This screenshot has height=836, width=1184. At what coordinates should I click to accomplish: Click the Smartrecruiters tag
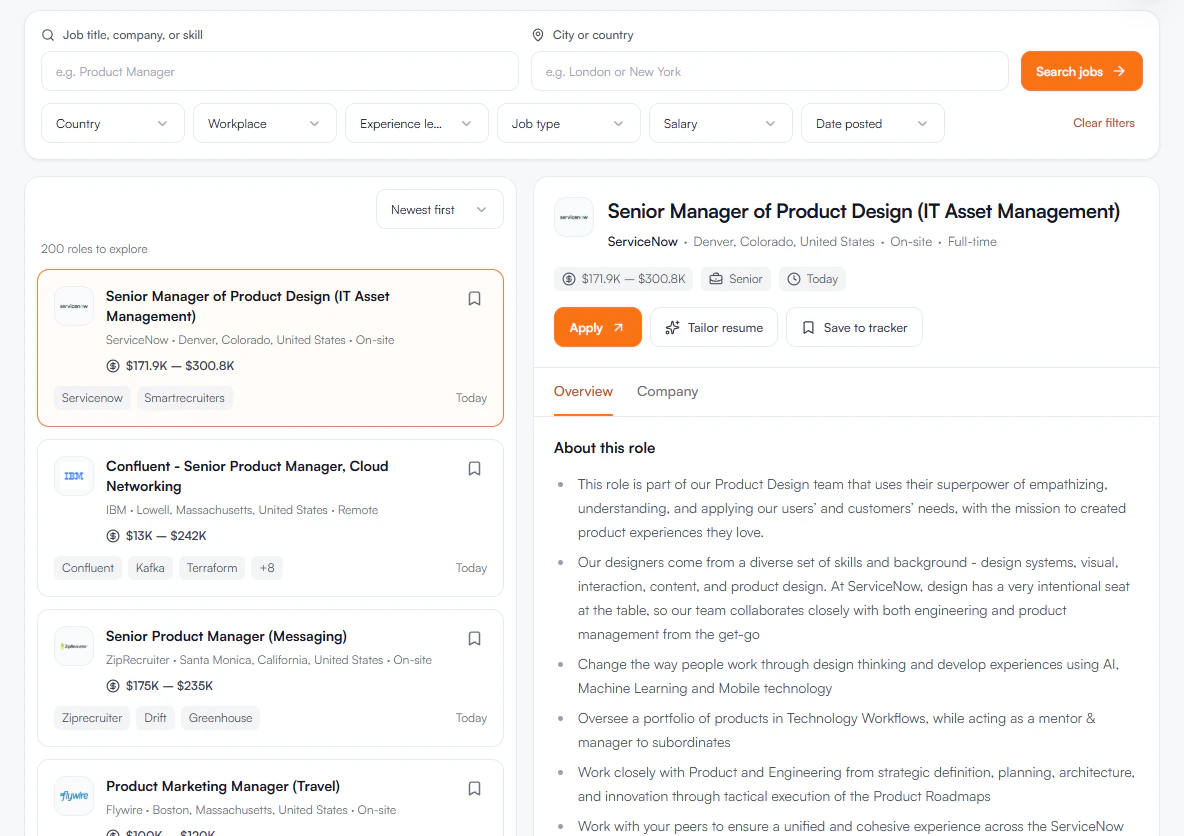click(x=184, y=398)
